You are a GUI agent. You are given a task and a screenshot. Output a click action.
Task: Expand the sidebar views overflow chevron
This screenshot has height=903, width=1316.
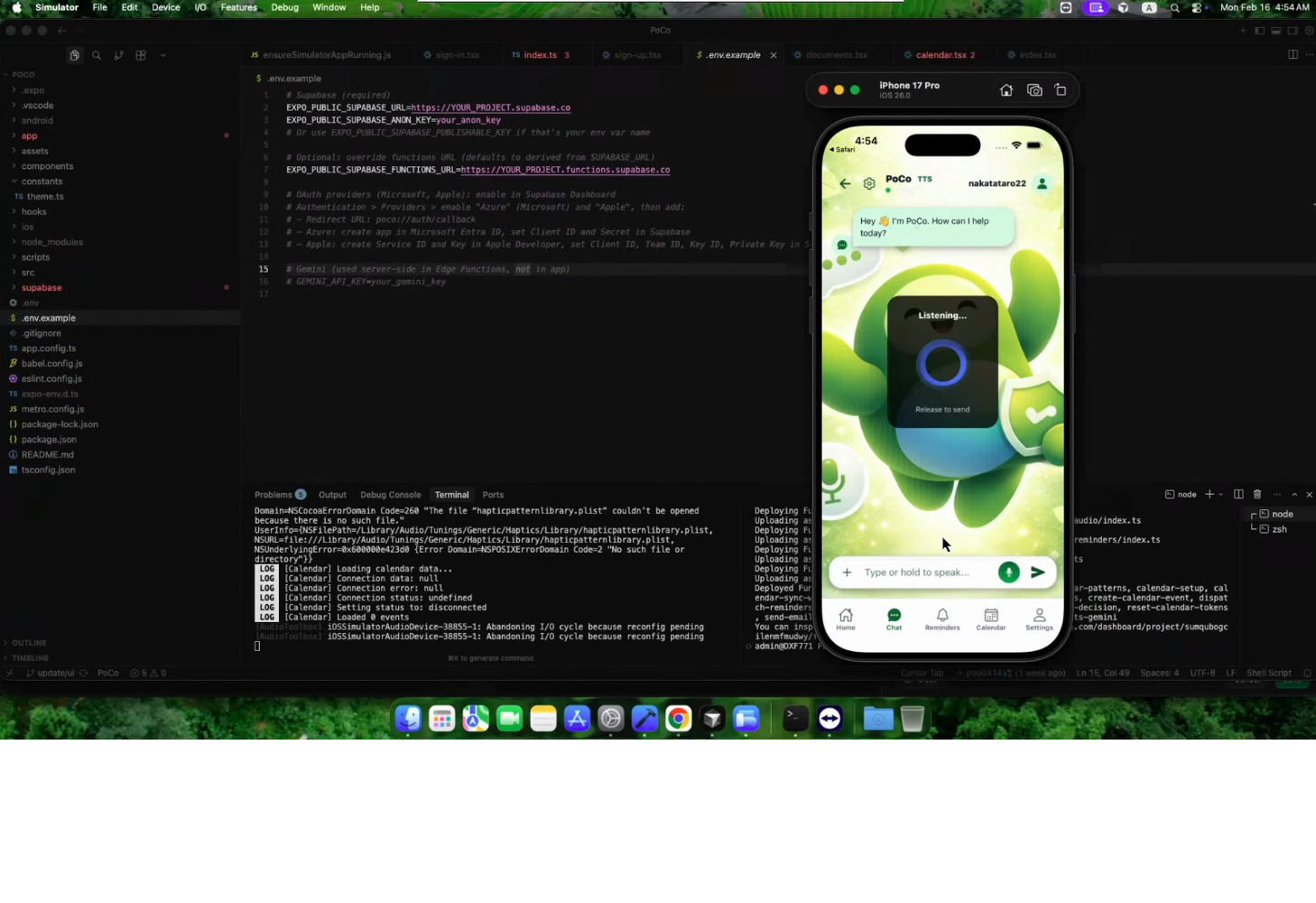(163, 55)
